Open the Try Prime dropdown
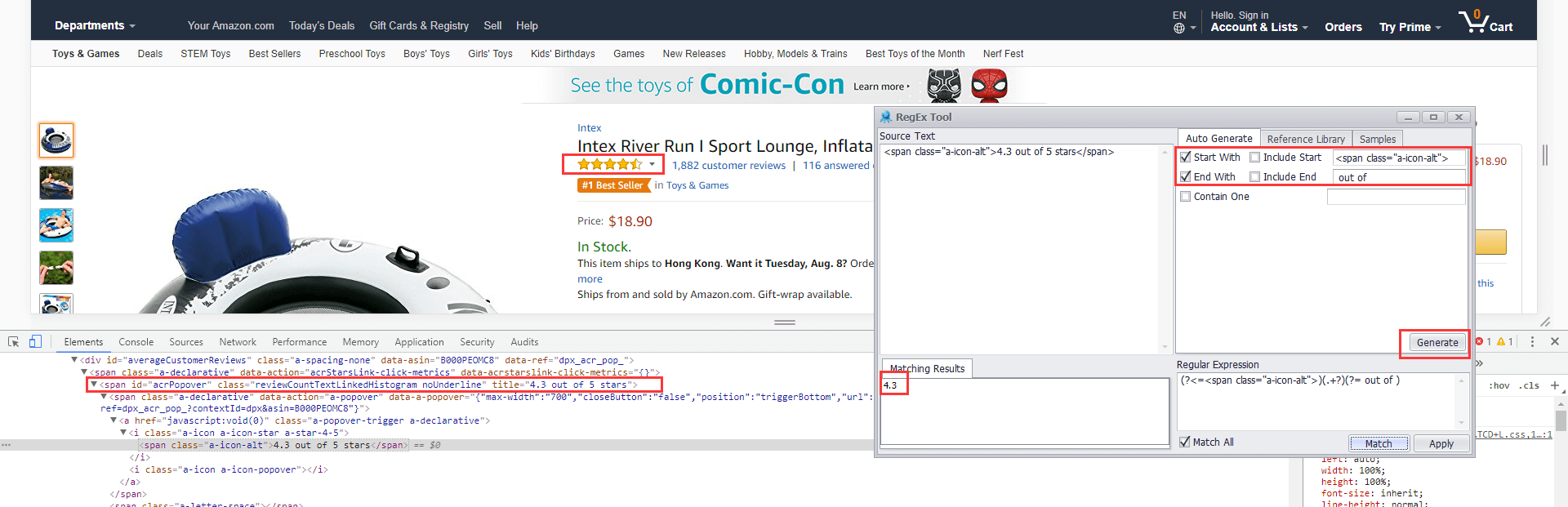Image resolution: width=1568 pixels, height=507 pixels. pos(1410,27)
